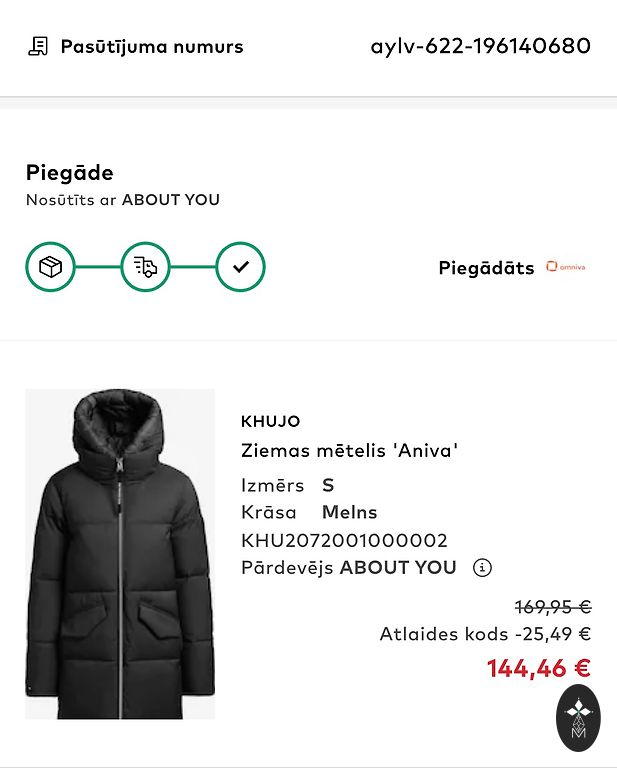Select the product code KHU2072001000002
617x768 pixels.
[344, 540]
